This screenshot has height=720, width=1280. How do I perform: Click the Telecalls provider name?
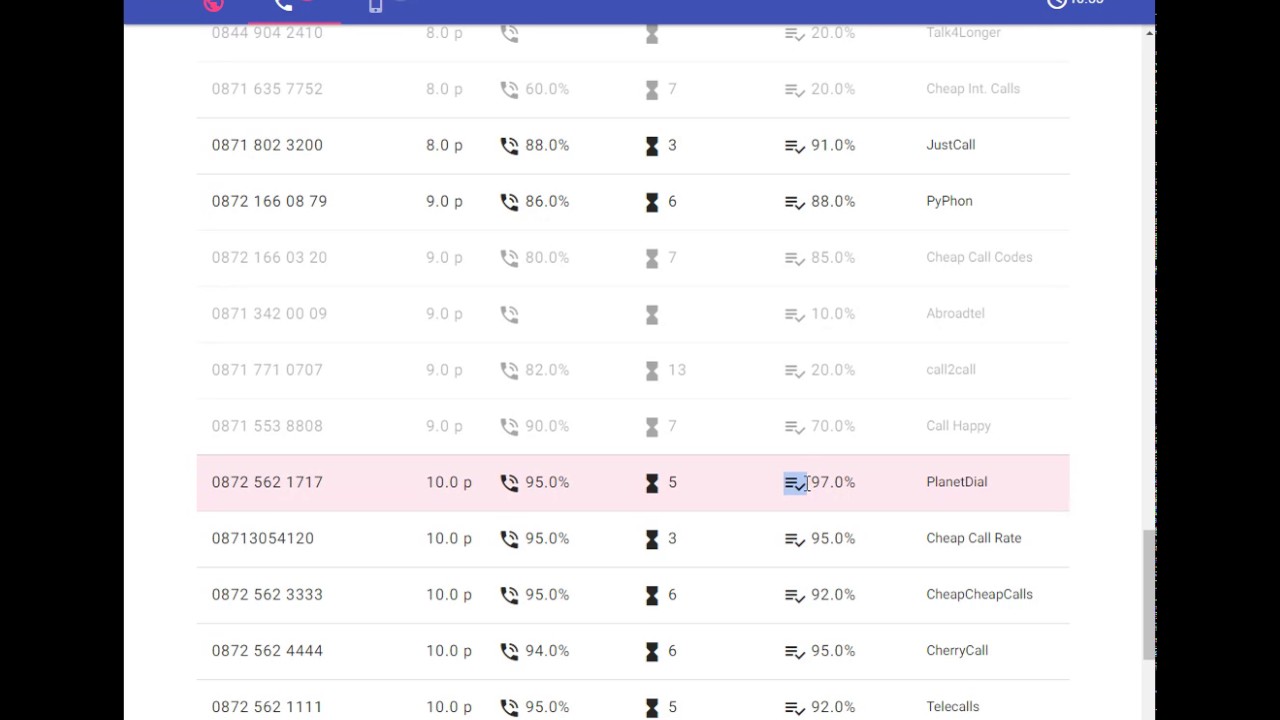pos(952,707)
